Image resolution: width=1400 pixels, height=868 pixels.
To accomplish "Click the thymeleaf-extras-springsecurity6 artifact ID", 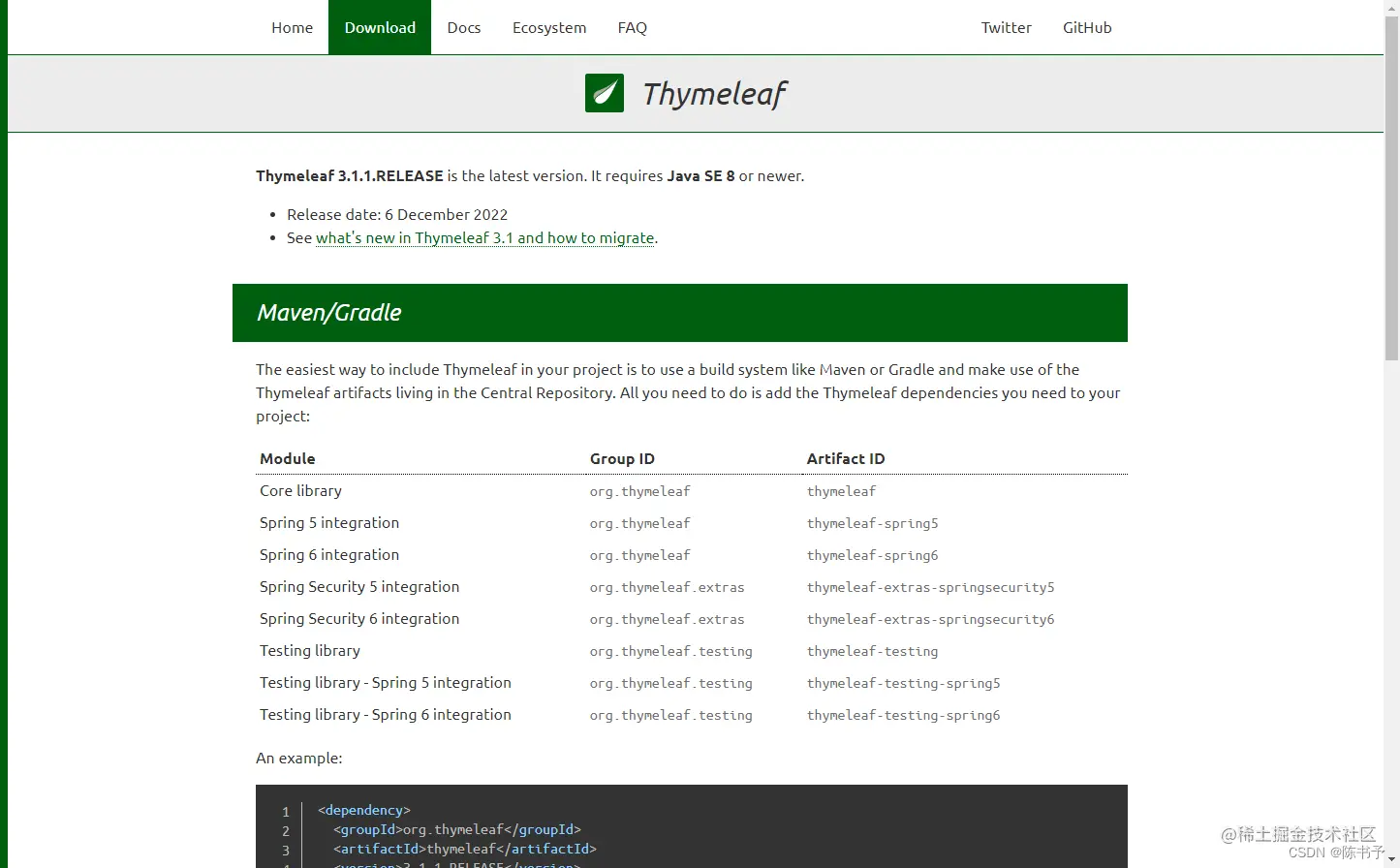I will tap(930, 619).
